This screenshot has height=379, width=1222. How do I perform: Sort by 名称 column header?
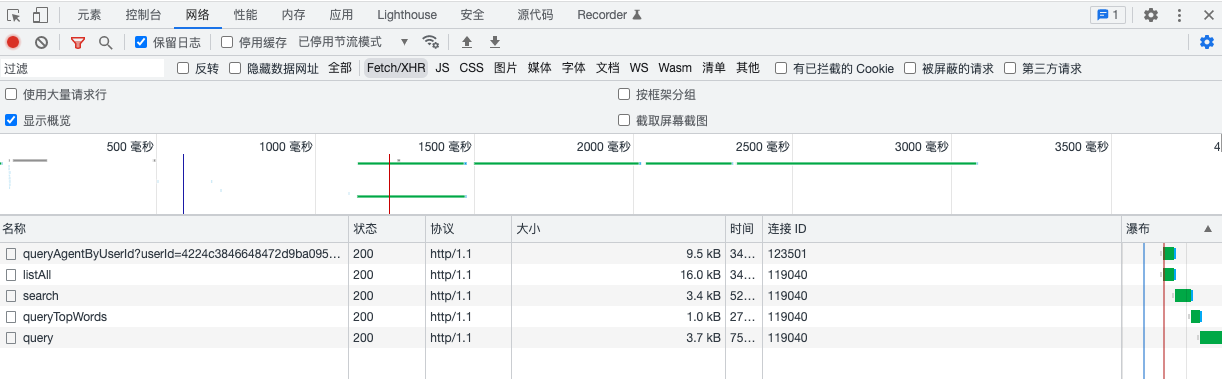coord(174,229)
